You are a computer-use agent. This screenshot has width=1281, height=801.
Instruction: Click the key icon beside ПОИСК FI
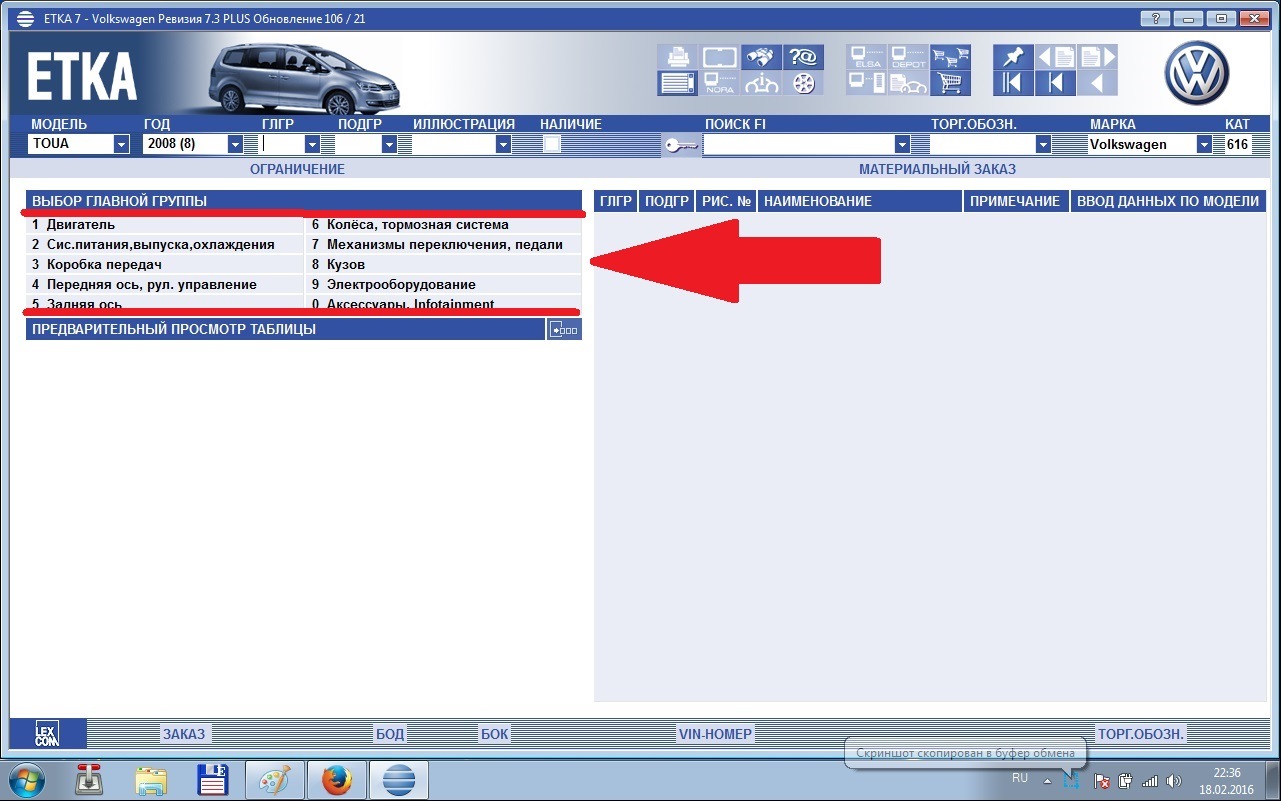tap(681, 146)
